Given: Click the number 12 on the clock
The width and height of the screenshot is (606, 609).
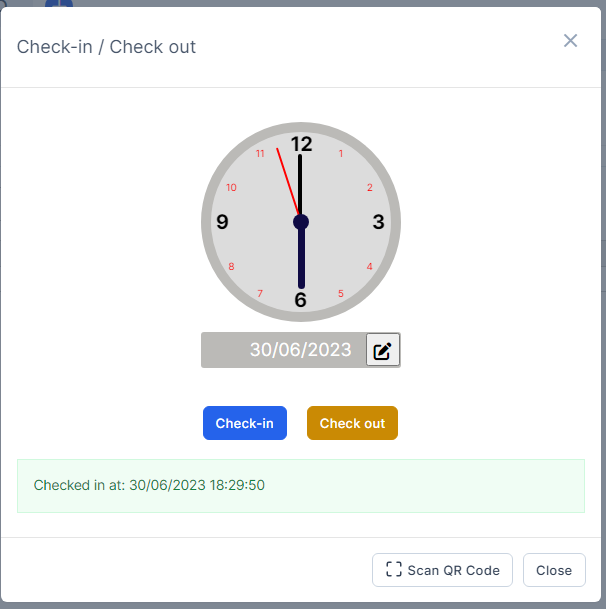Looking at the screenshot, I should [x=301, y=144].
